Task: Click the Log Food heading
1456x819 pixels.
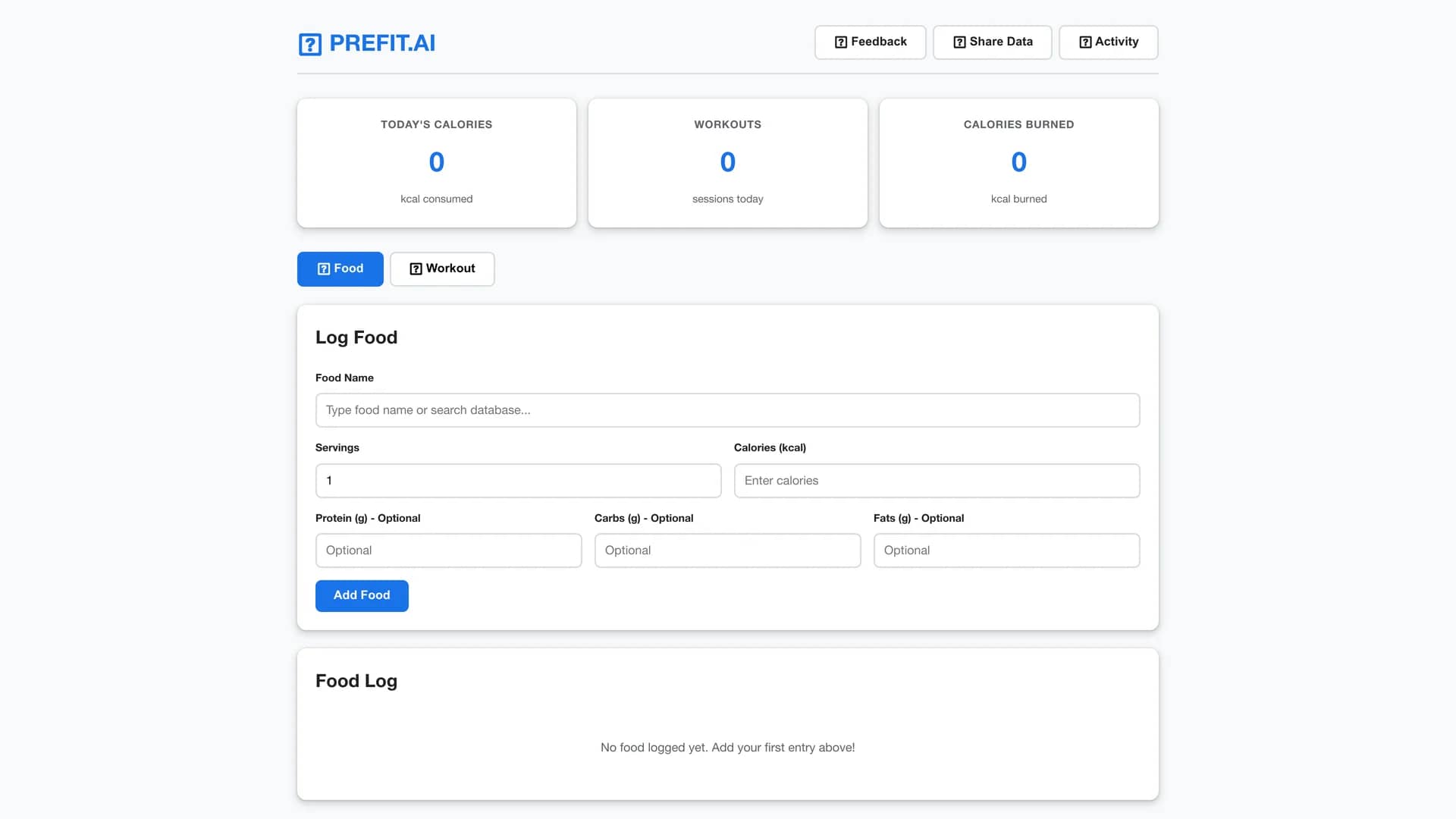Action: (356, 337)
